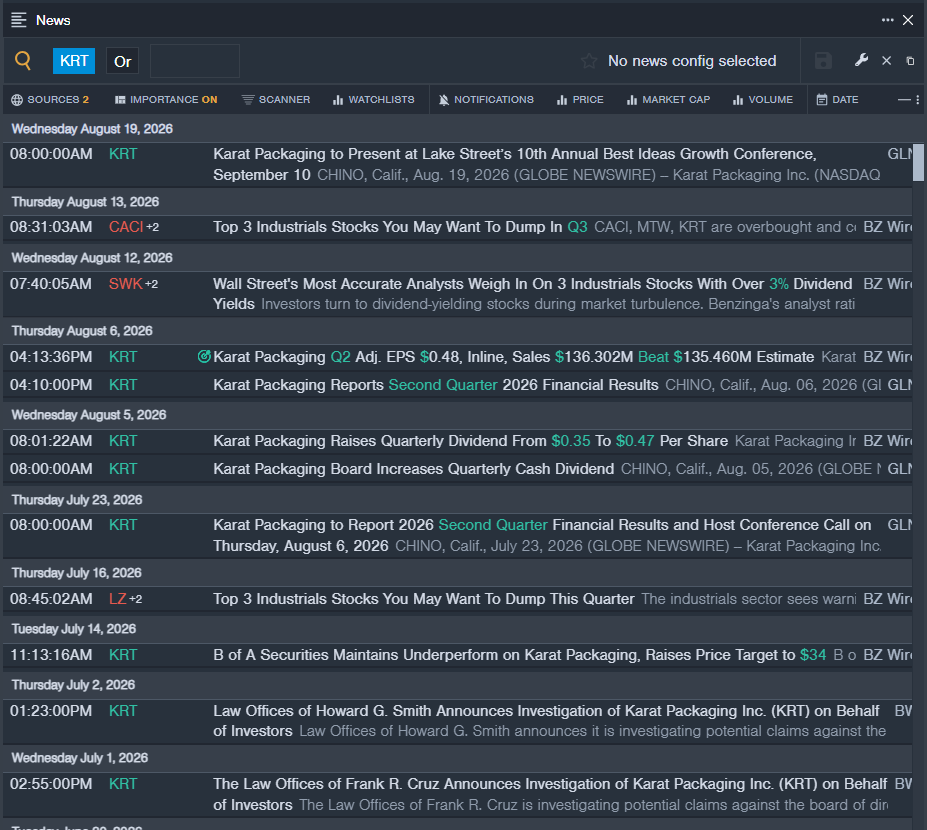Click the Wednesday August 19, 2026 date header
Viewport: 927px width, 830px height.
point(92,129)
